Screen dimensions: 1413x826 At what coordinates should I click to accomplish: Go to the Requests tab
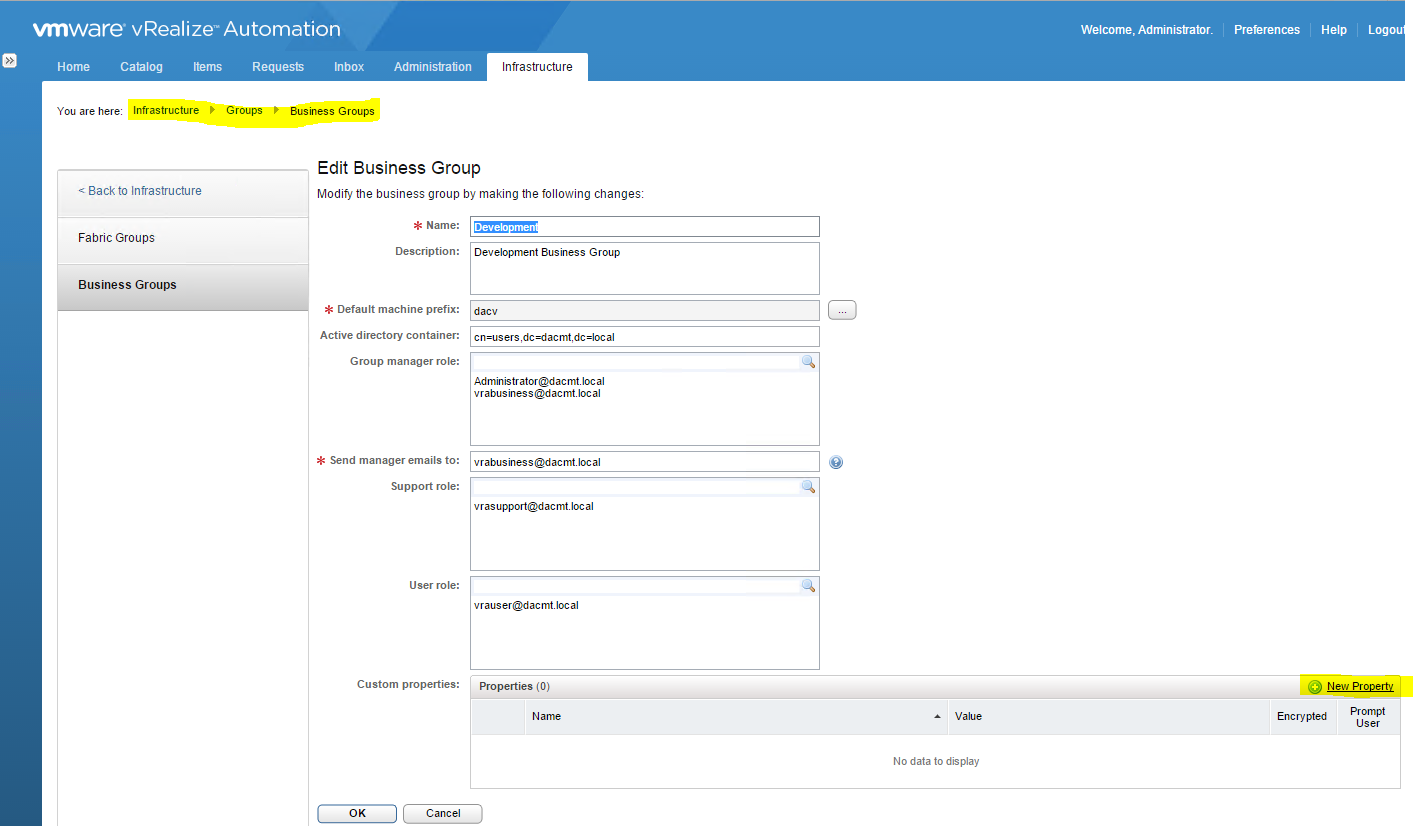[278, 67]
